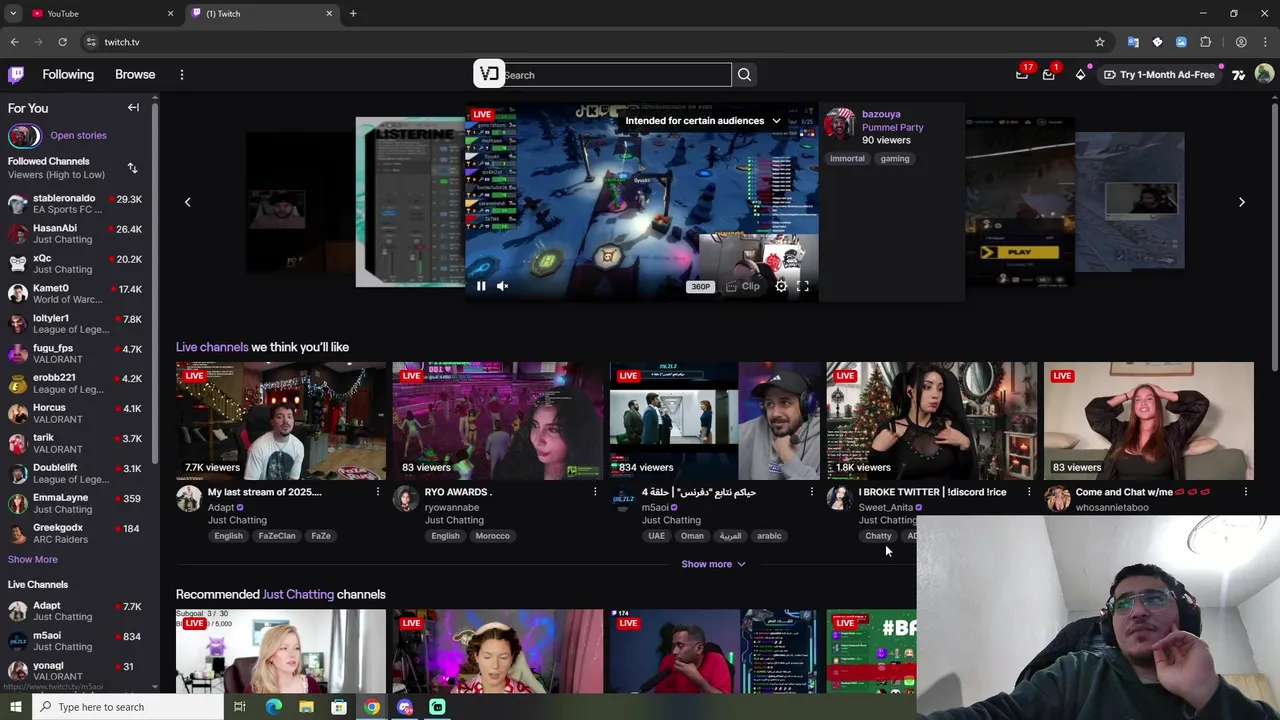This screenshot has height=720, width=1280.
Task: Click the immortal tag on featured stream
Action: click(x=847, y=158)
